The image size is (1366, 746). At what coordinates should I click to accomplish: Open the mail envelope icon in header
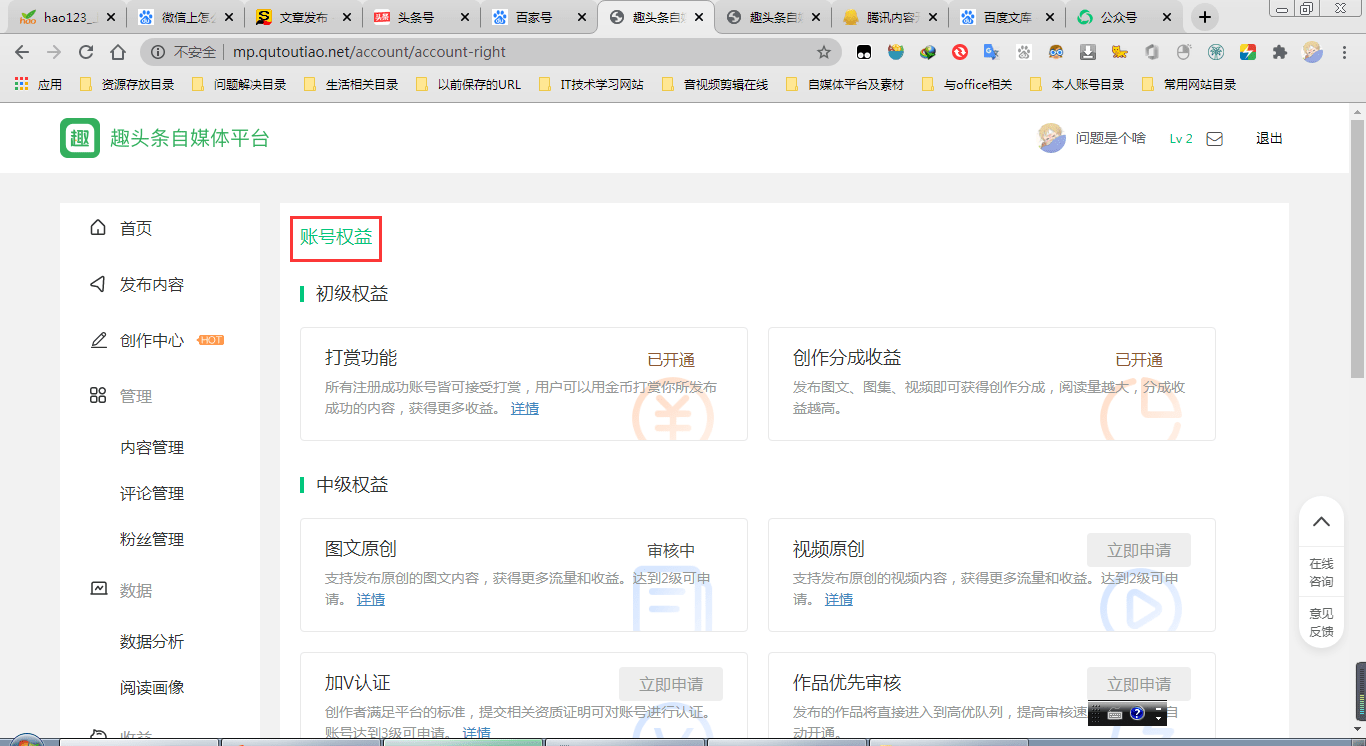click(1214, 139)
